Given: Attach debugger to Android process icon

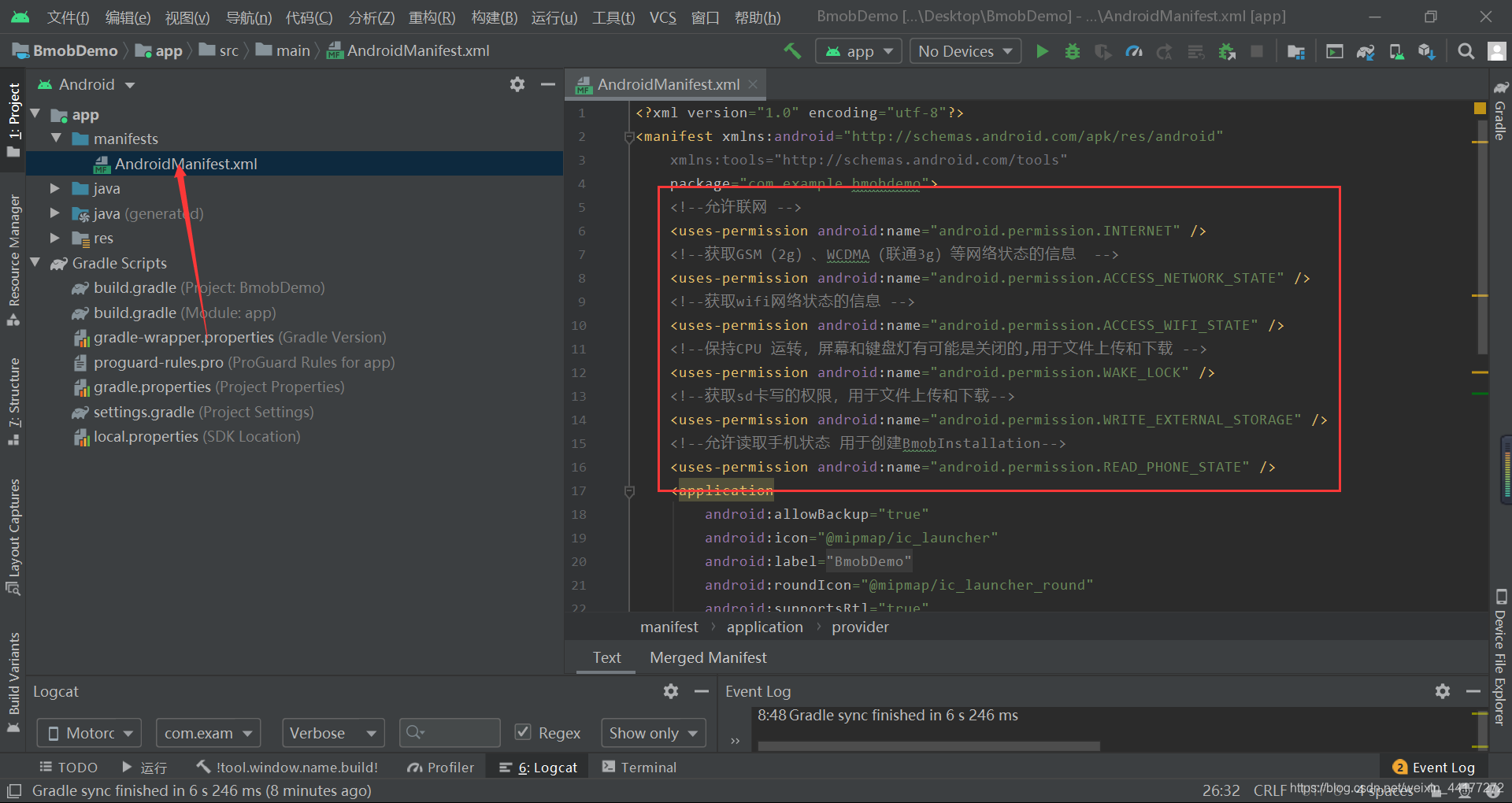Looking at the screenshot, I should (1227, 51).
